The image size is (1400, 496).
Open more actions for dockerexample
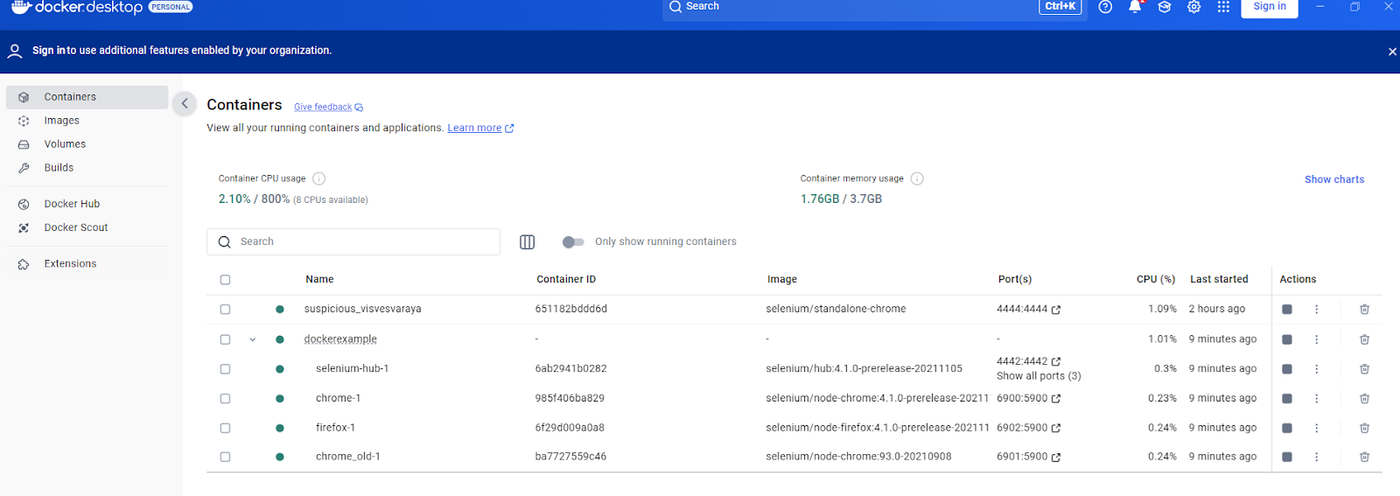[x=1316, y=339]
